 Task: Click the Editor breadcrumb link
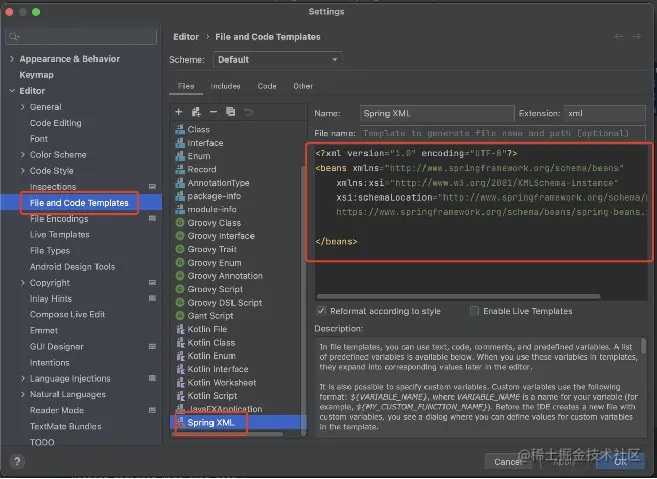[x=186, y=37]
